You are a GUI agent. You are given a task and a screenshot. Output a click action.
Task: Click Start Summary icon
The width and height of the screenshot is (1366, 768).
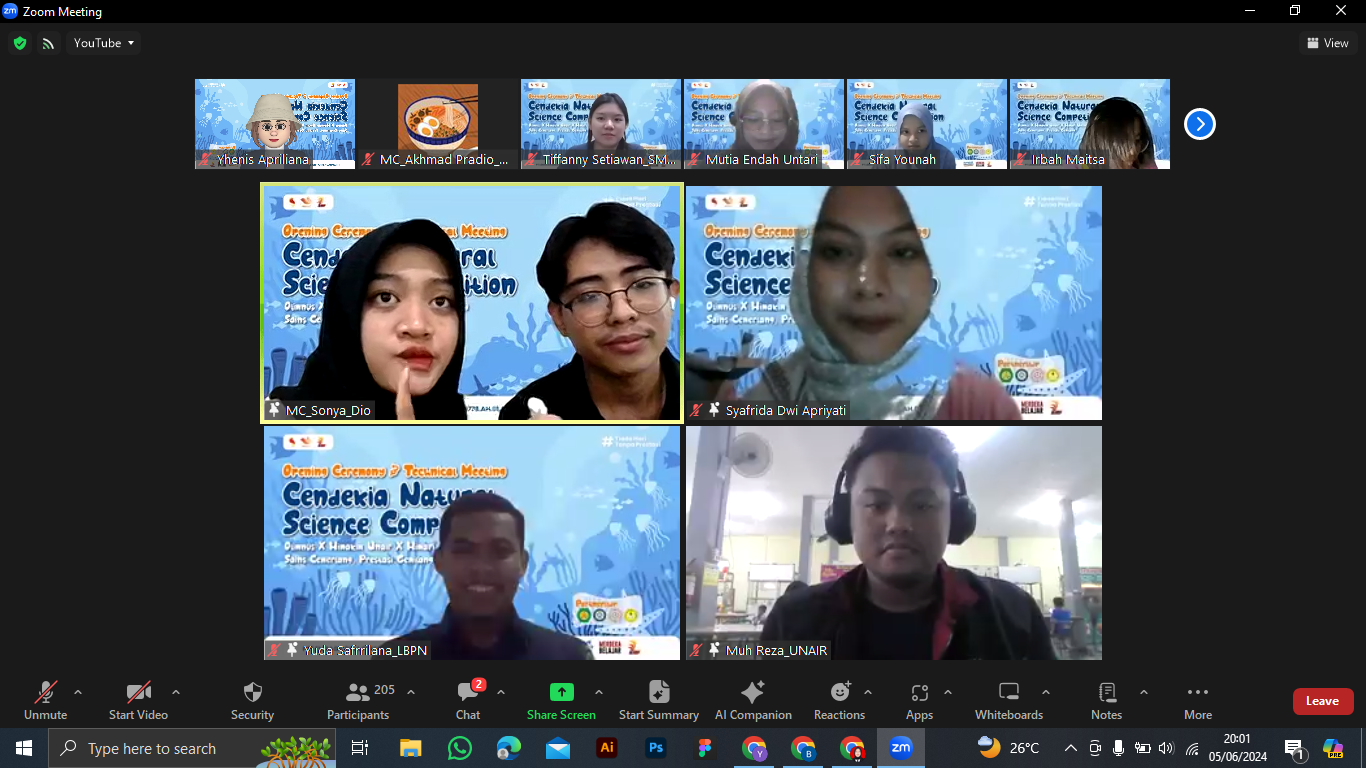[658, 692]
